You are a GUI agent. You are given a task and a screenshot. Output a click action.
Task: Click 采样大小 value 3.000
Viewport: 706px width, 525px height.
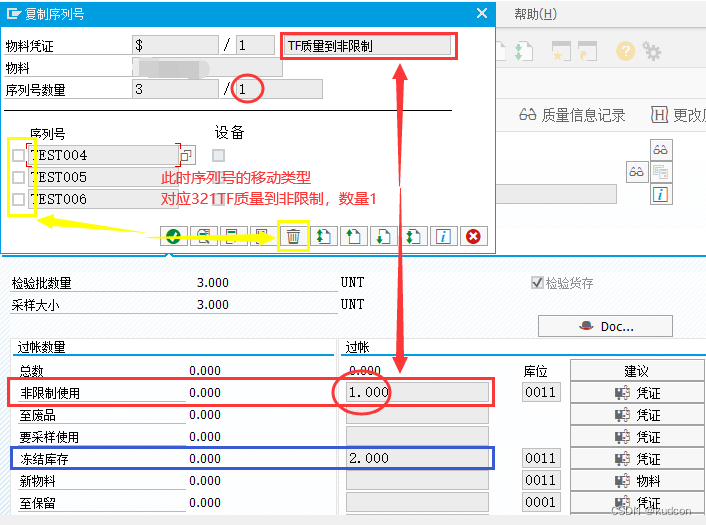213,305
